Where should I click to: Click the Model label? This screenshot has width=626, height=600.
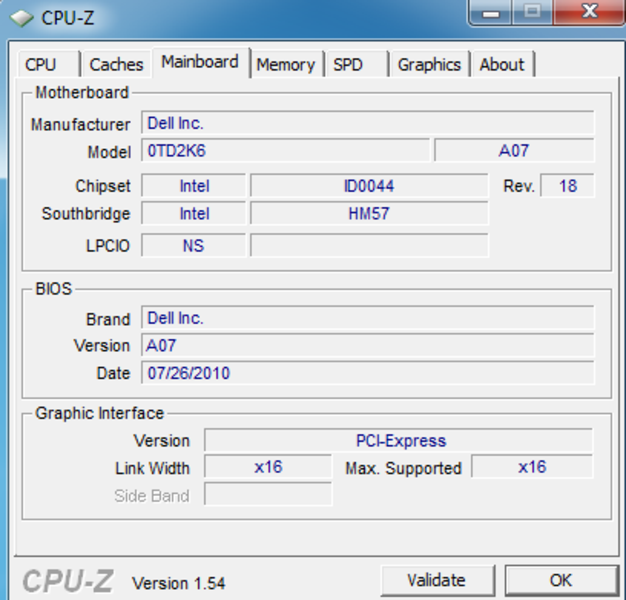(x=109, y=152)
